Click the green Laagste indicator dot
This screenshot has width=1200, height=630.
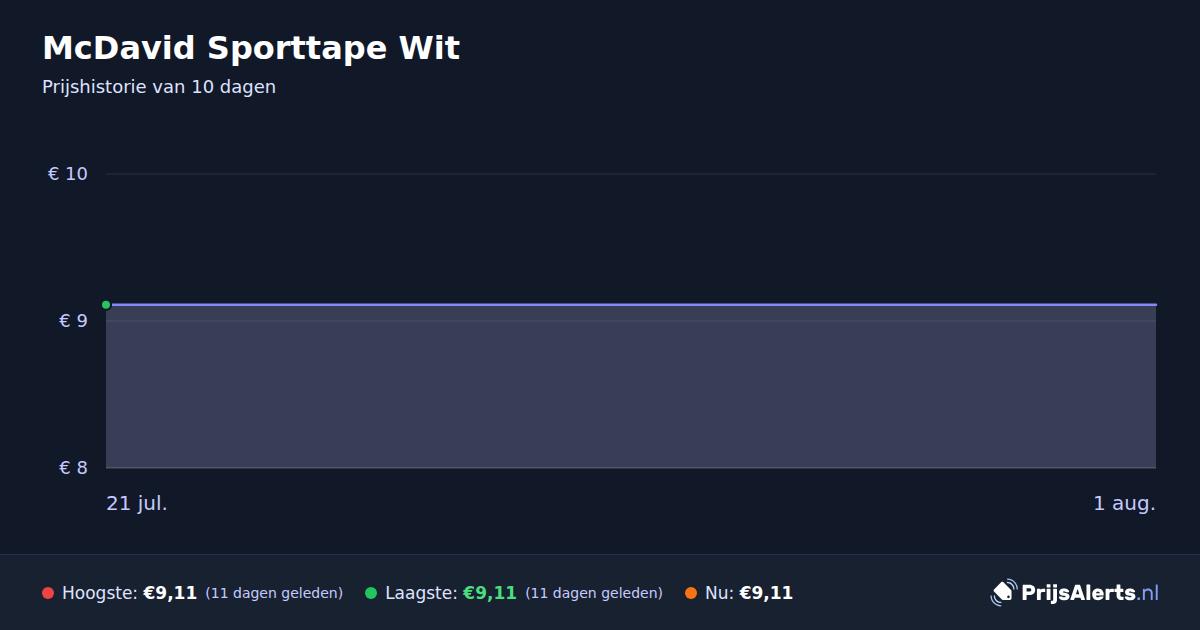pyautogui.click(x=371, y=593)
